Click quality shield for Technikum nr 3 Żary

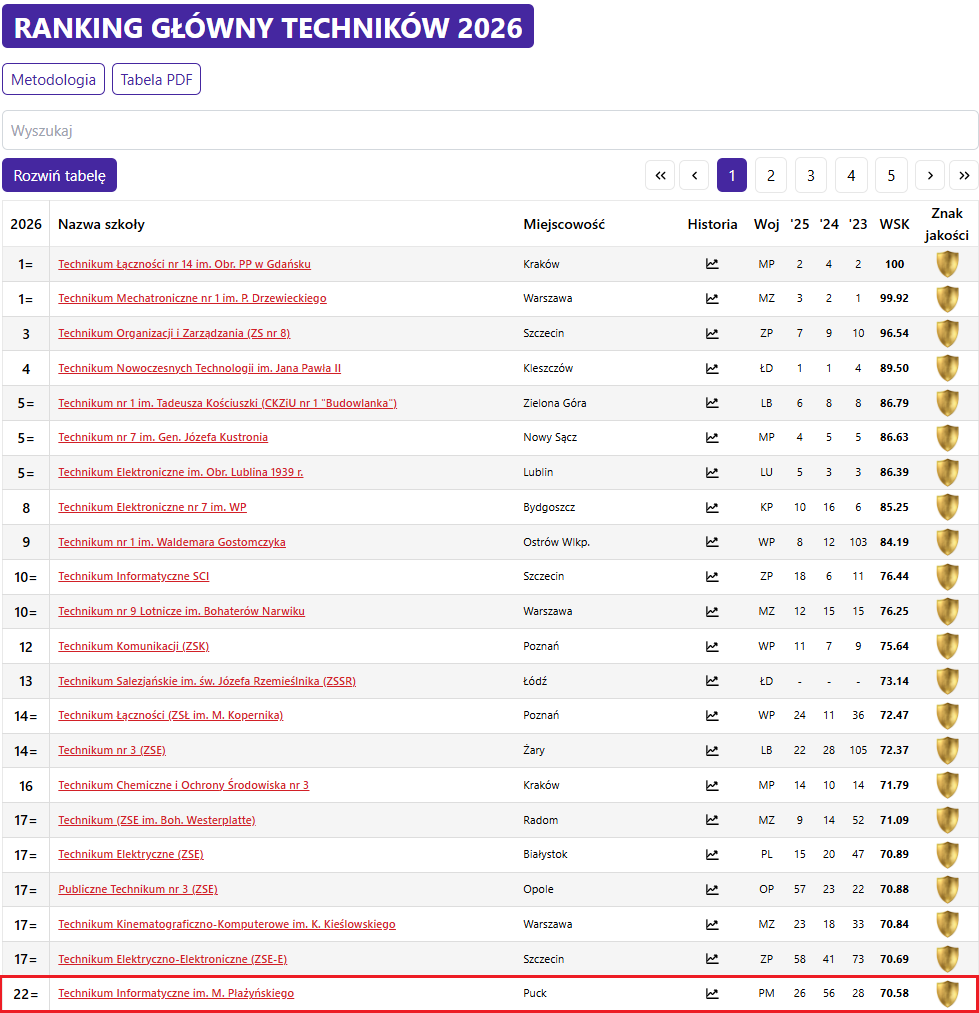click(x=947, y=750)
